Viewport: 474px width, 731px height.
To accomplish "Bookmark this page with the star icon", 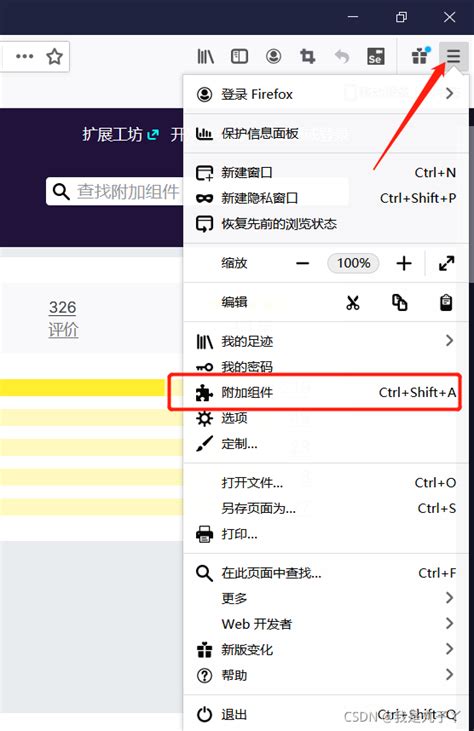I will tap(55, 57).
